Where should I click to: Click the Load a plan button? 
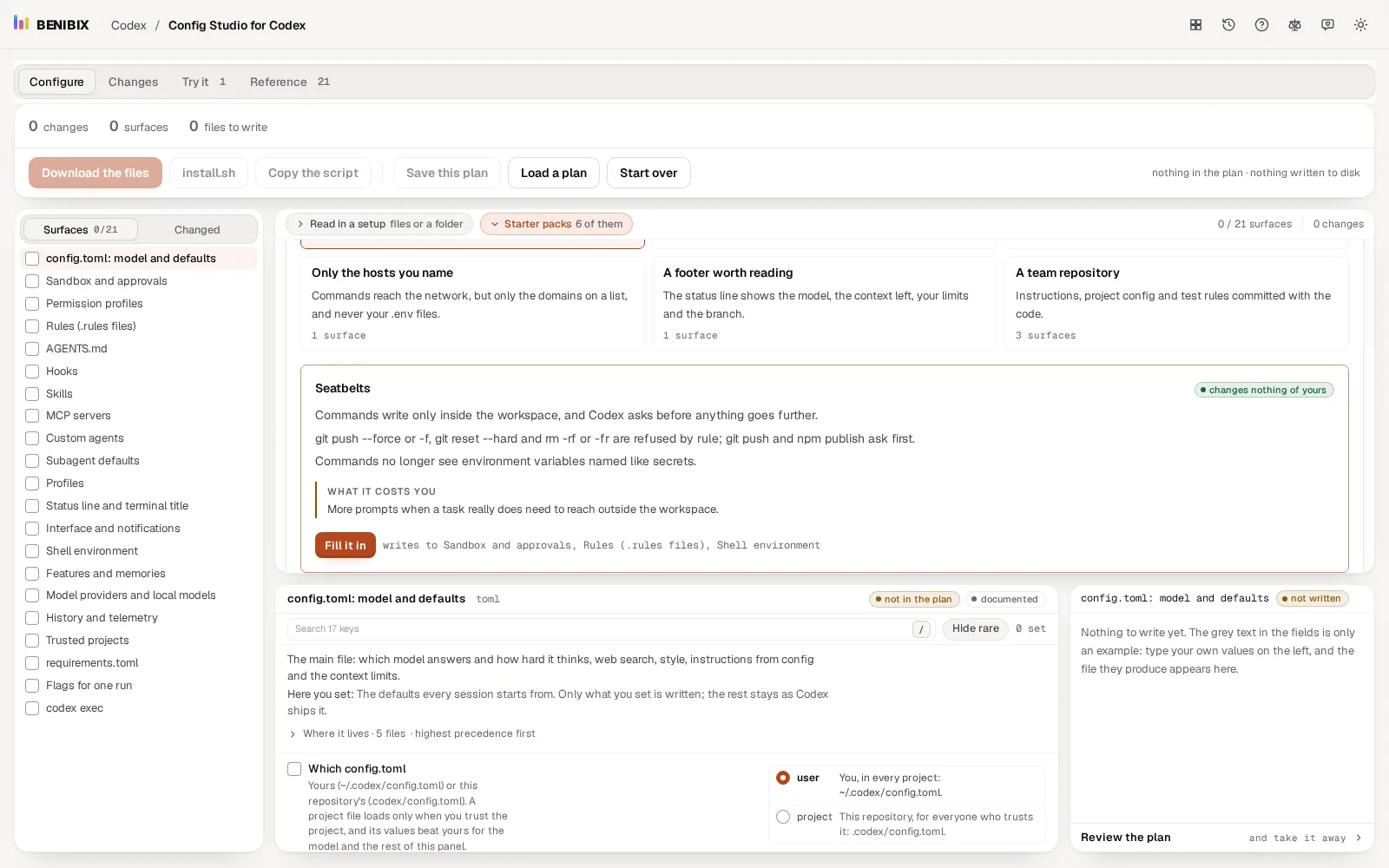[x=554, y=173]
